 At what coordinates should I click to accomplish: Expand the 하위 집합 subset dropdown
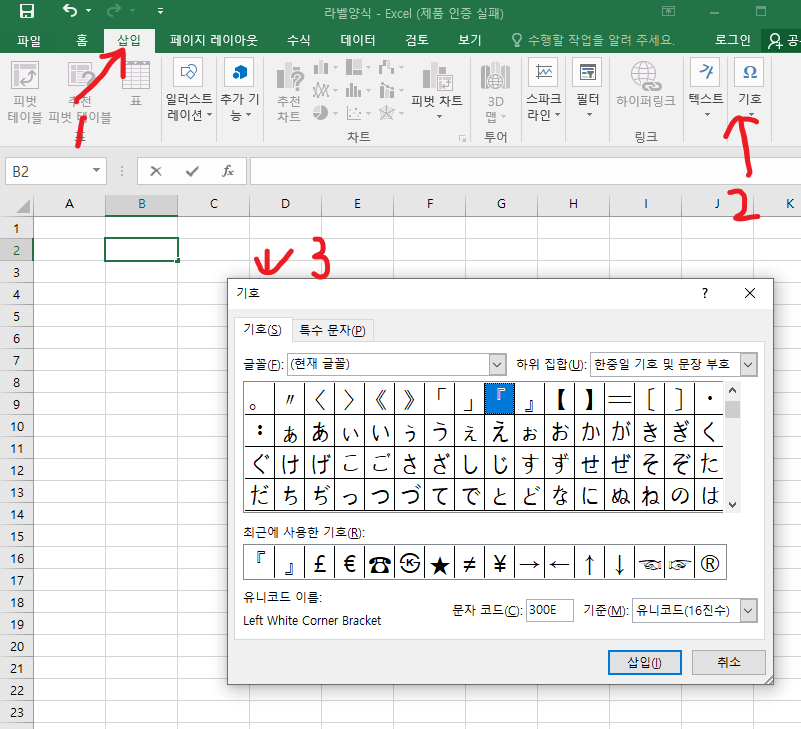pyautogui.click(x=748, y=364)
